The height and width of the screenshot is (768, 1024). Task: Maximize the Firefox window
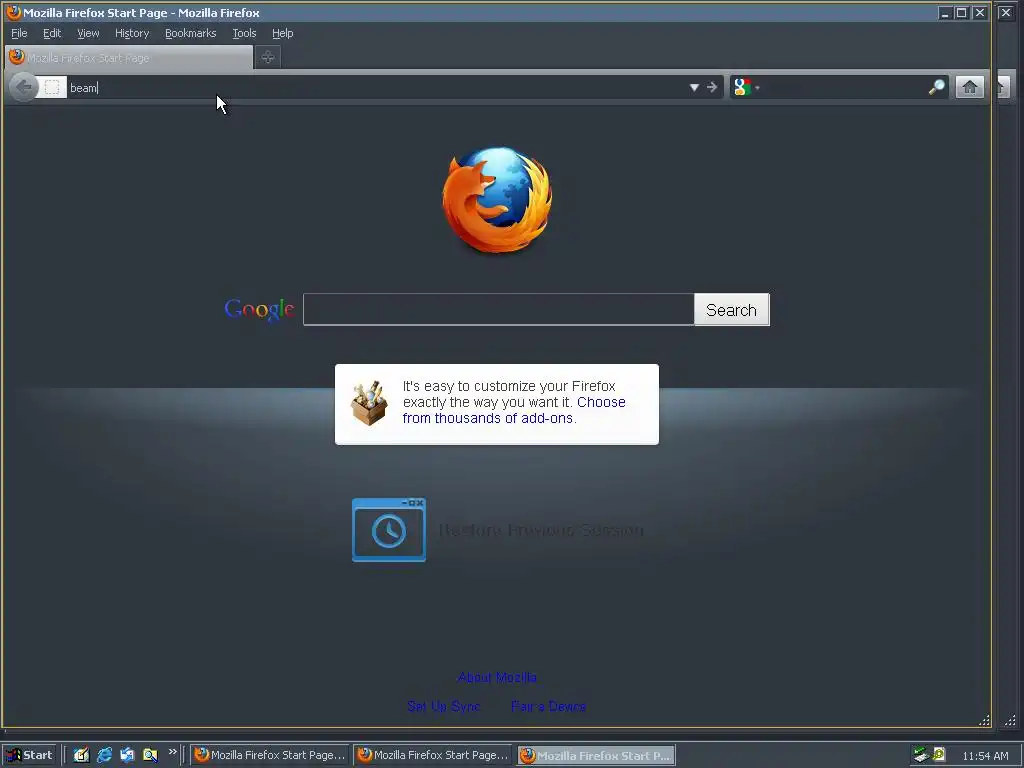[961, 12]
